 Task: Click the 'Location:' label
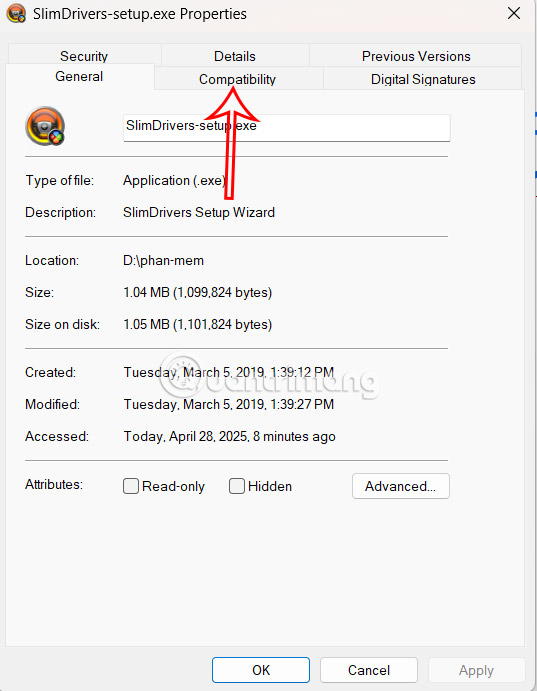[x=52, y=260]
